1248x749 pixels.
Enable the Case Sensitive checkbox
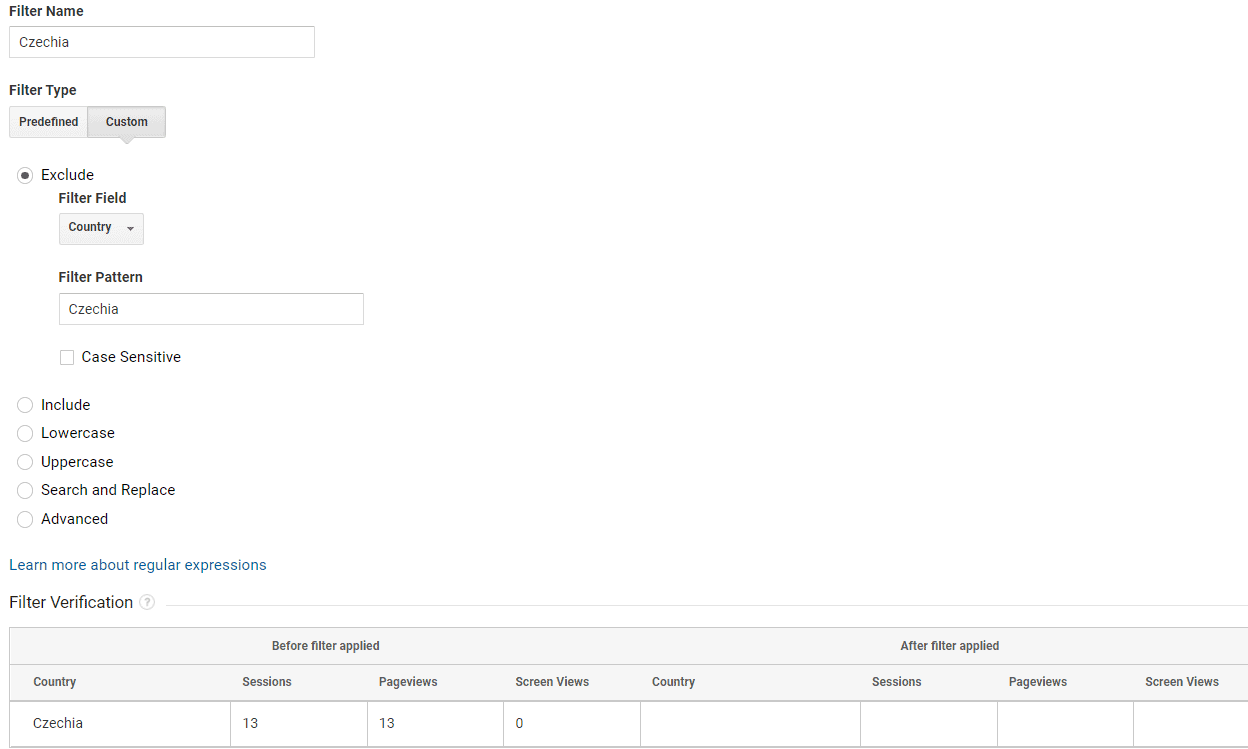(67, 357)
